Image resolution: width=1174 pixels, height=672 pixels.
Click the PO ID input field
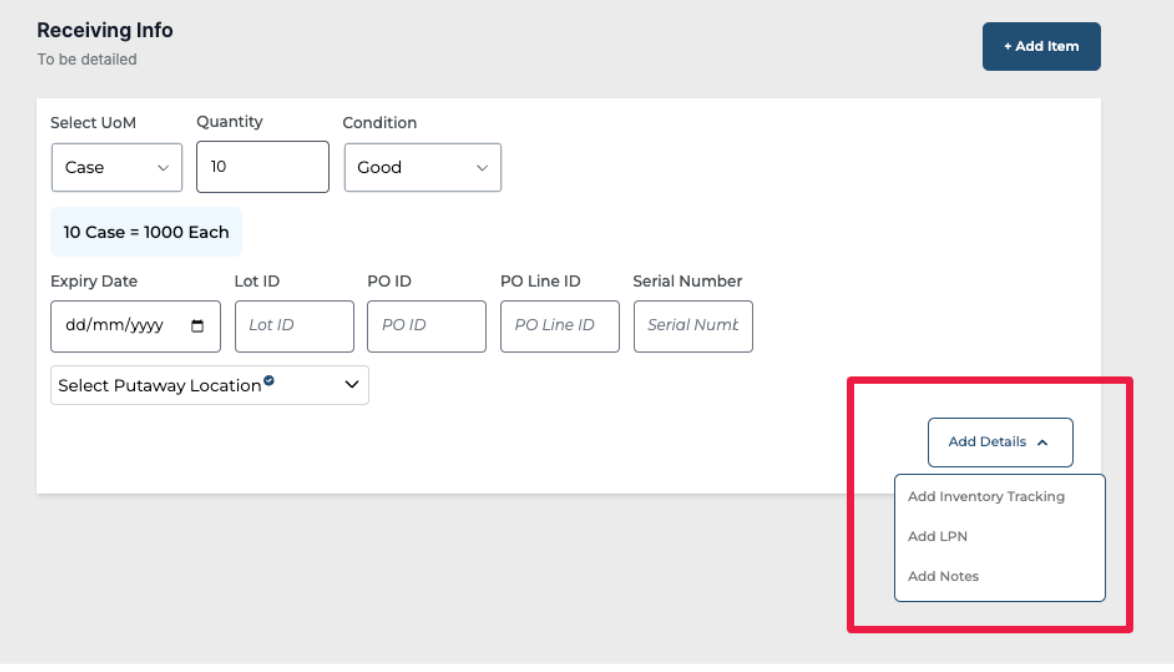pos(426,326)
